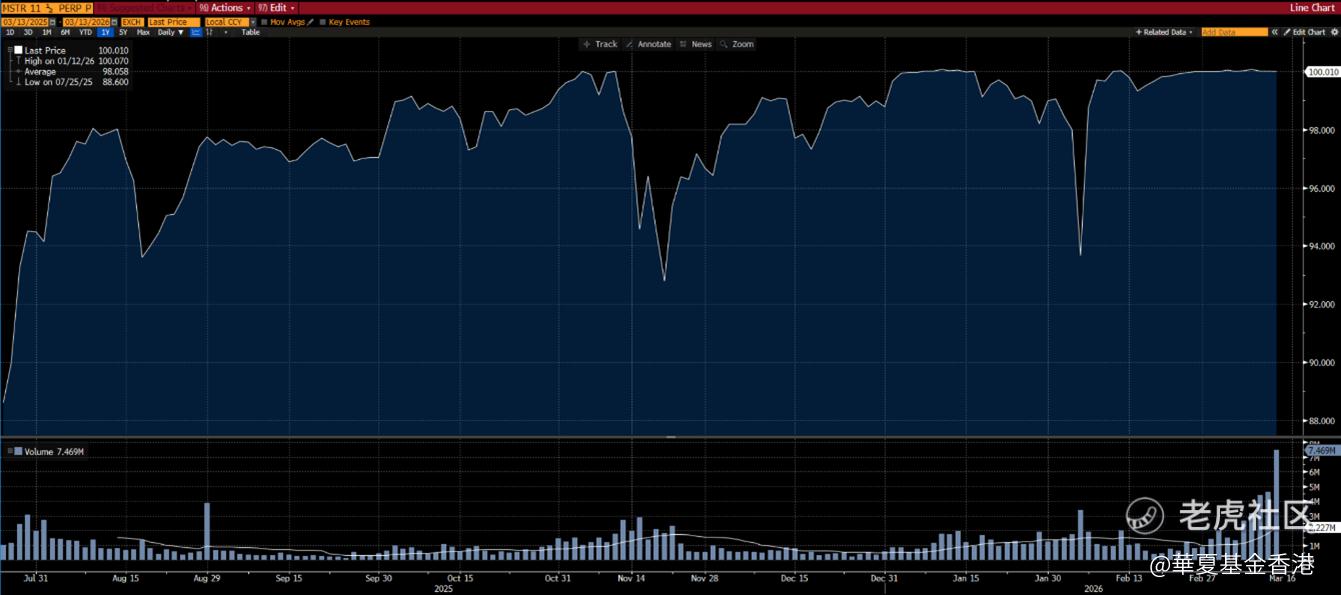Expand the Related Data dropdown
Image resolution: width=1341 pixels, height=595 pixels.
(x=1164, y=32)
